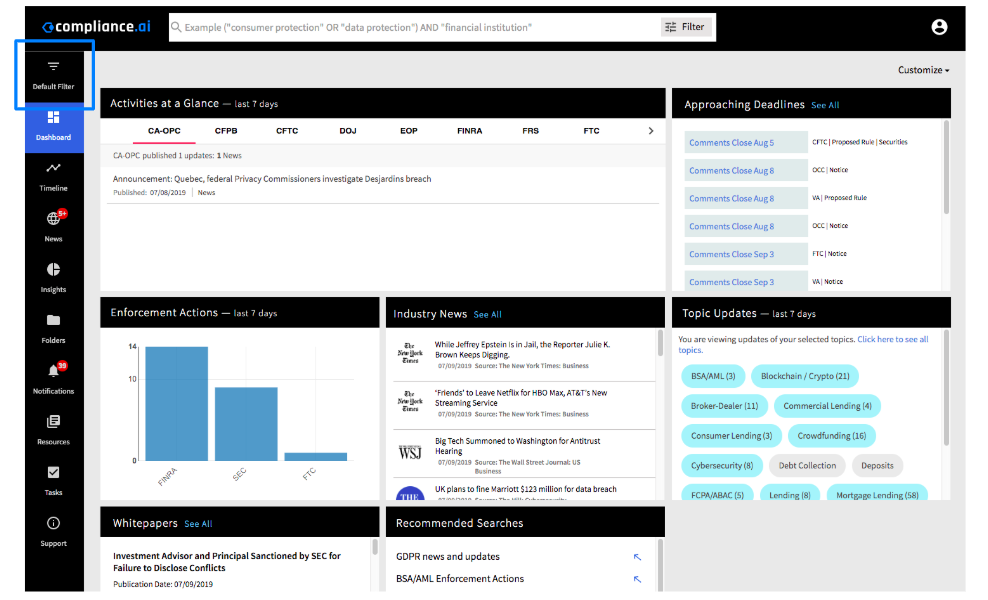This screenshot has width=988, height=600.
Task: Run the BSA/AML Enforcement Actions arrow icon
Action: click(637, 579)
